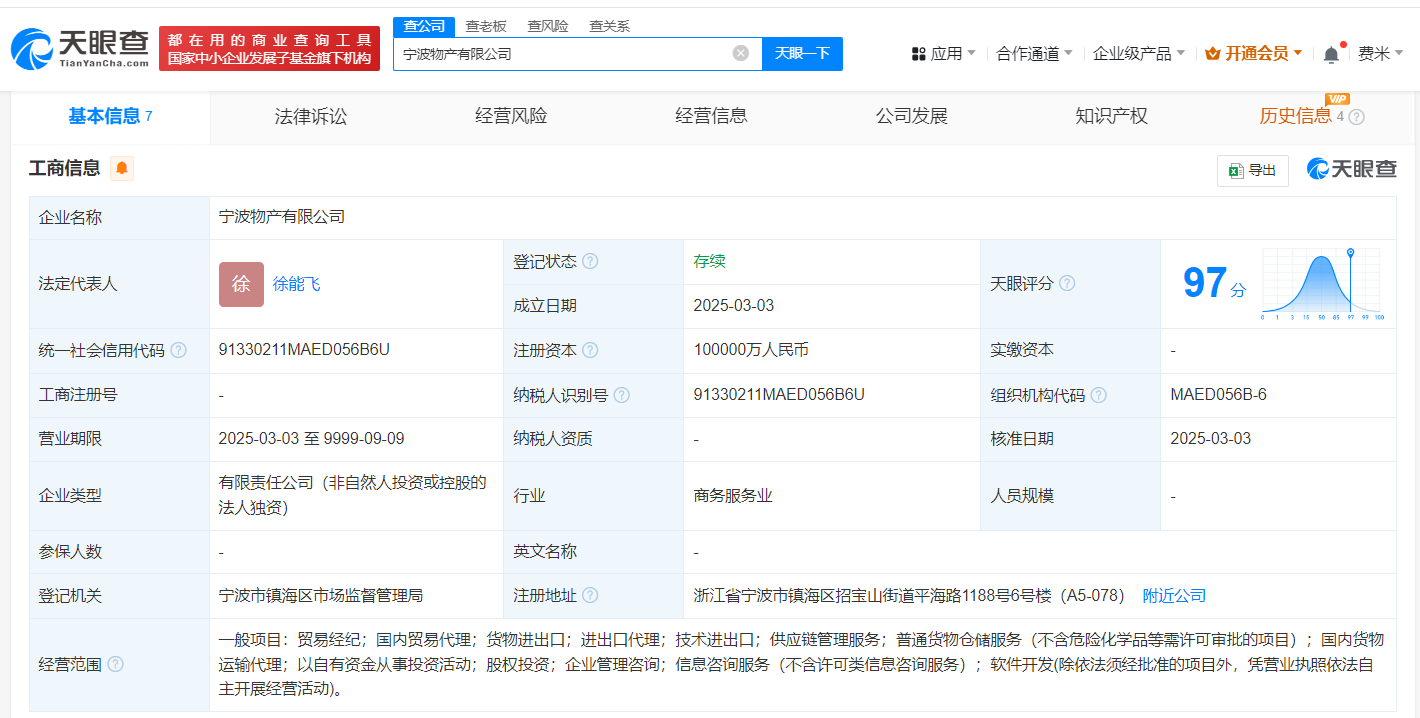Clear the search box with the X icon
This screenshot has width=1420, height=718.
[x=740, y=54]
